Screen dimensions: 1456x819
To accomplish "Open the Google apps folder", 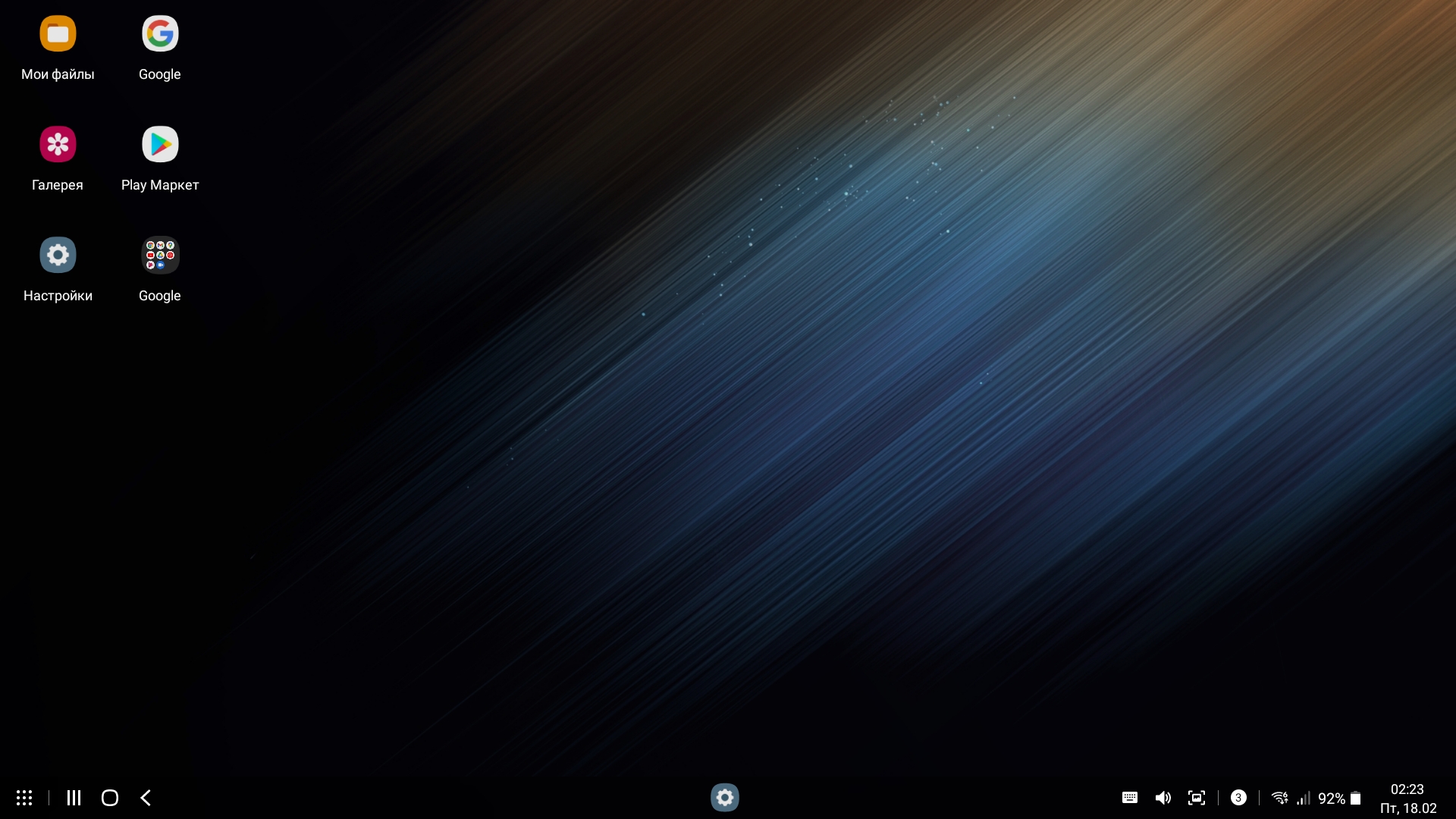I will tap(160, 256).
